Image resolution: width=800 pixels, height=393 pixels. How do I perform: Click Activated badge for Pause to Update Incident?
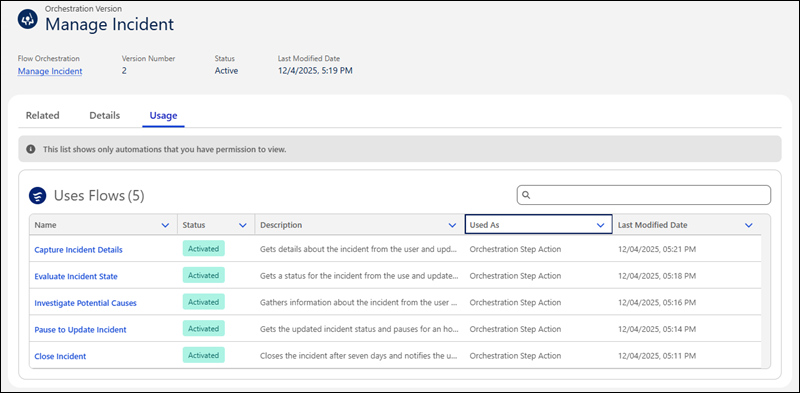(x=204, y=329)
